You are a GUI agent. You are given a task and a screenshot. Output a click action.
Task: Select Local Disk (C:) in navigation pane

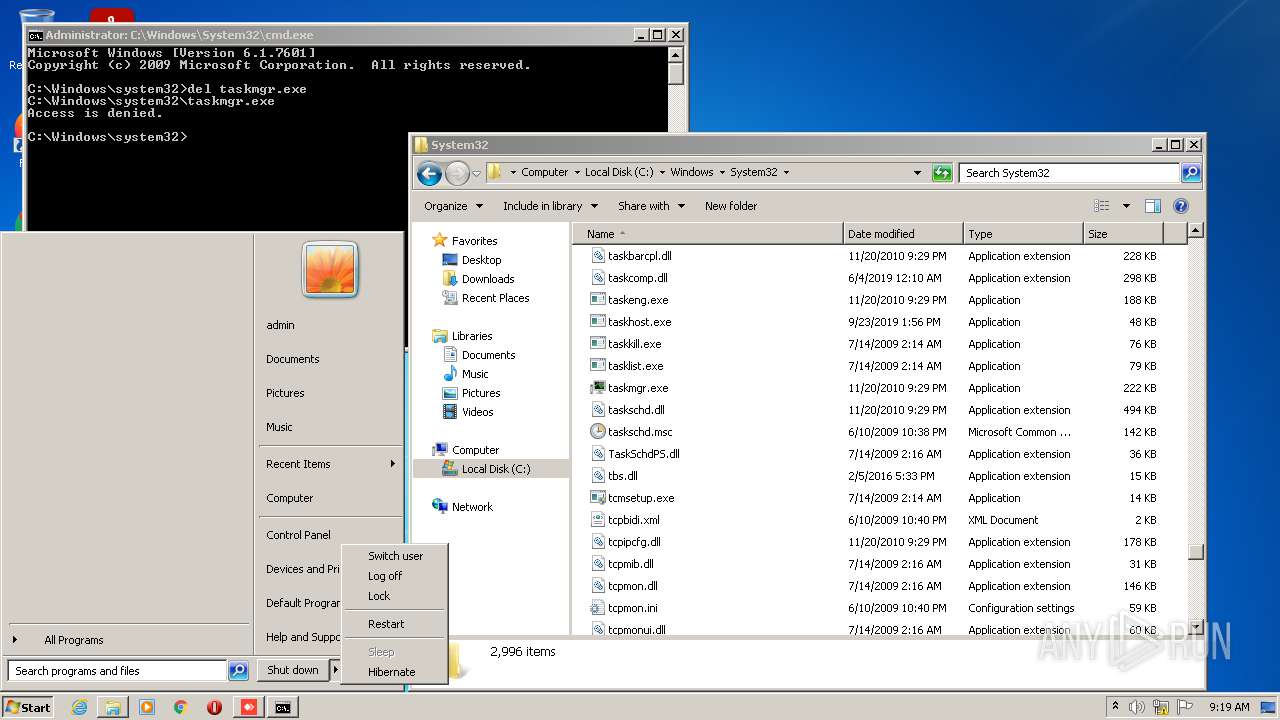pos(495,469)
